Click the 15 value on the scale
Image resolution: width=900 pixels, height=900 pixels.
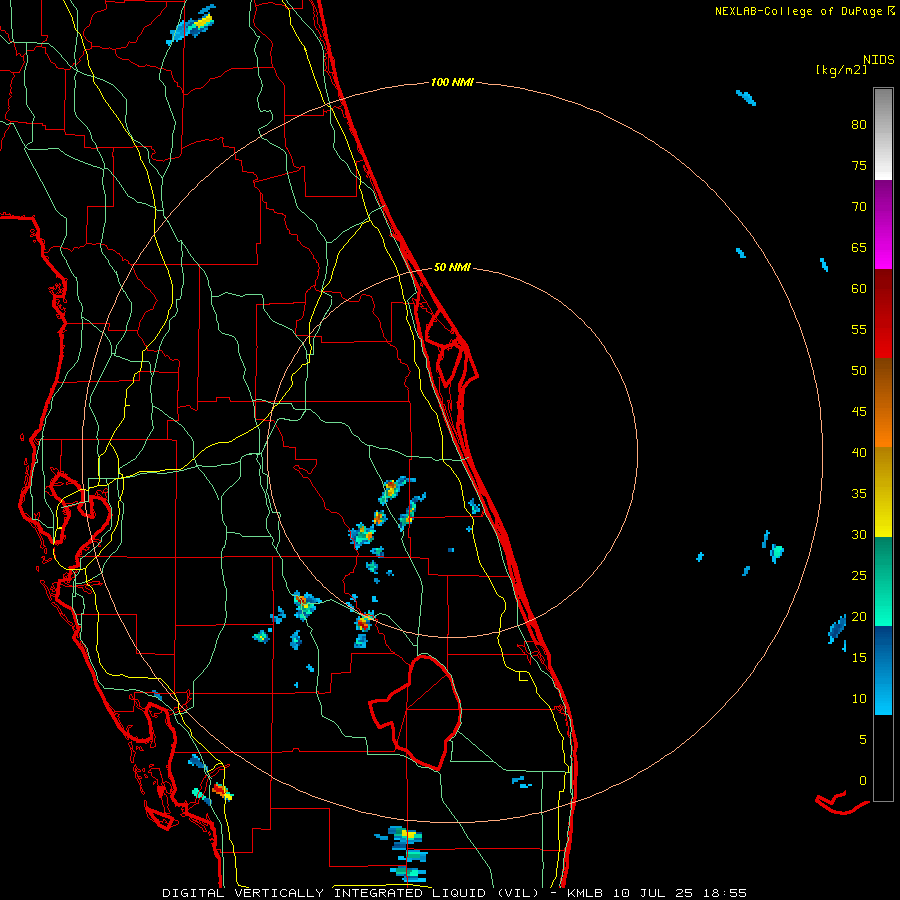click(x=859, y=658)
